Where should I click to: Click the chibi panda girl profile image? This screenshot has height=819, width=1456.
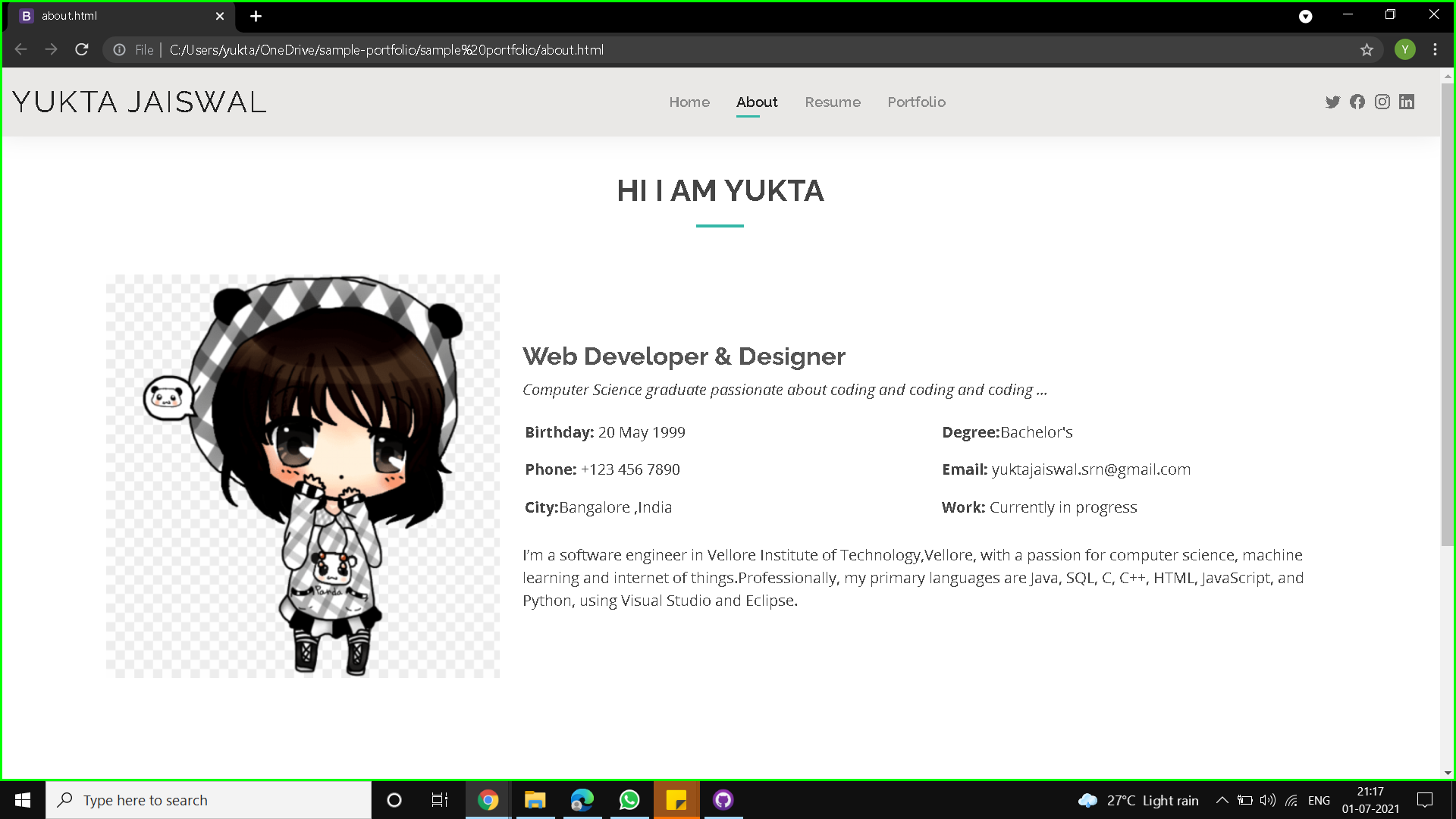pyautogui.click(x=303, y=475)
